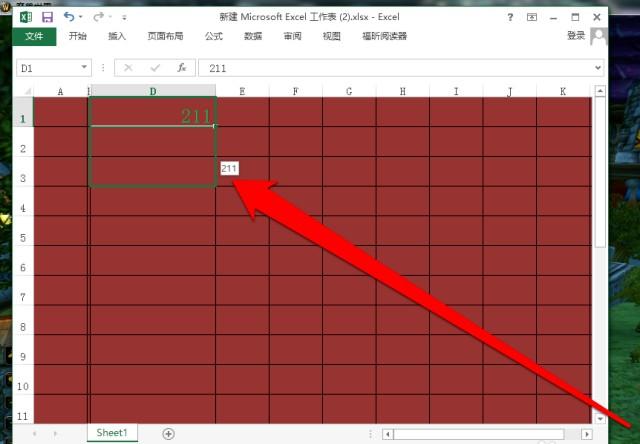Viewport: 640px width, 444px height.
Task: Select column F header
Action: point(296,91)
